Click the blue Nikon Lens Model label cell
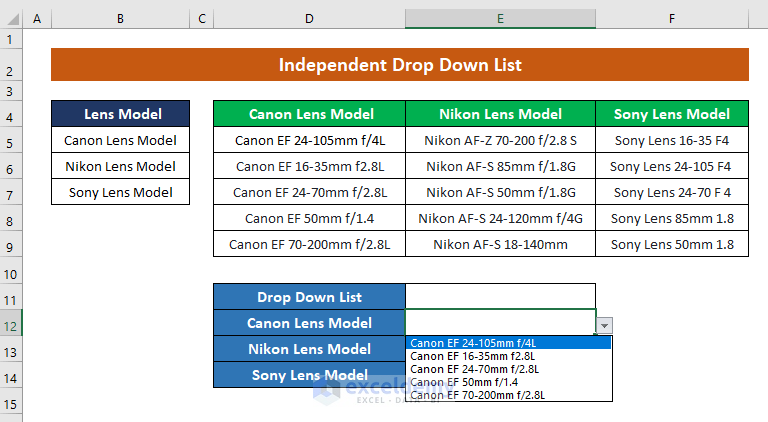 [309, 349]
